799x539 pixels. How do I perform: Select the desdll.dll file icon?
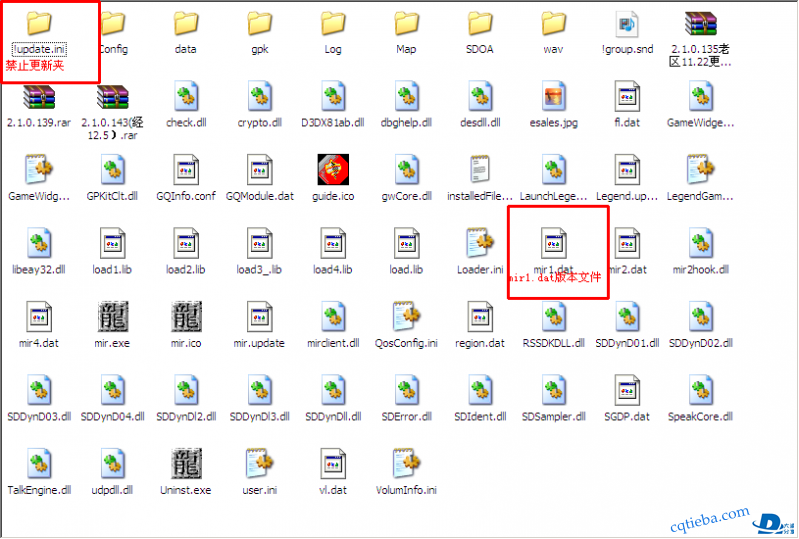pos(480,96)
